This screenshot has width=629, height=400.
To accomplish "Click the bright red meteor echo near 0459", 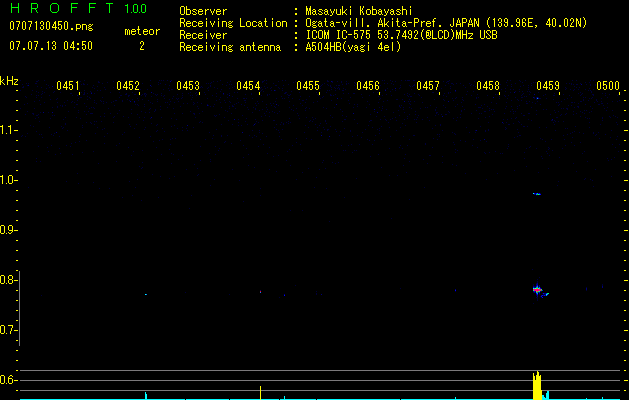I will click(x=537, y=289).
